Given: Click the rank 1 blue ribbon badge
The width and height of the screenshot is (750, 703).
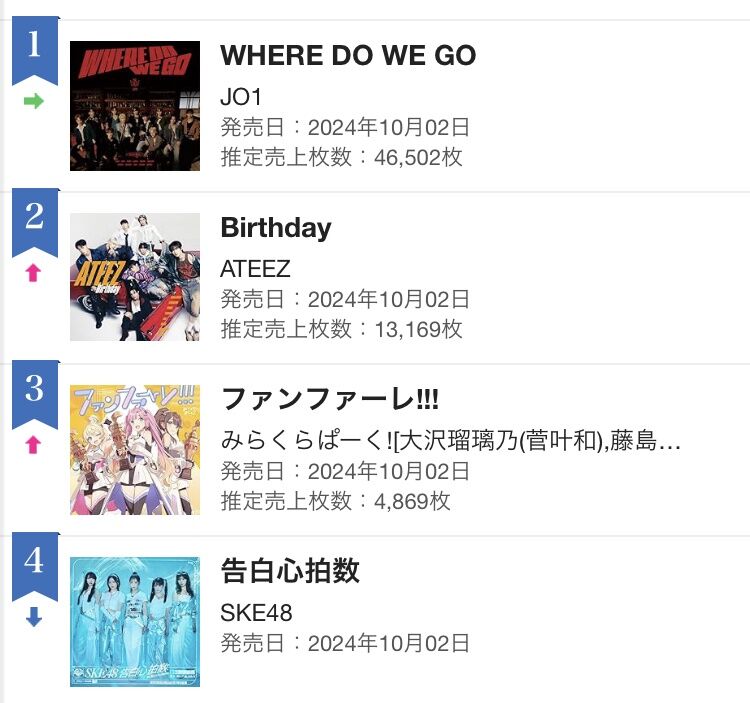Looking at the screenshot, I should coord(35,48).
